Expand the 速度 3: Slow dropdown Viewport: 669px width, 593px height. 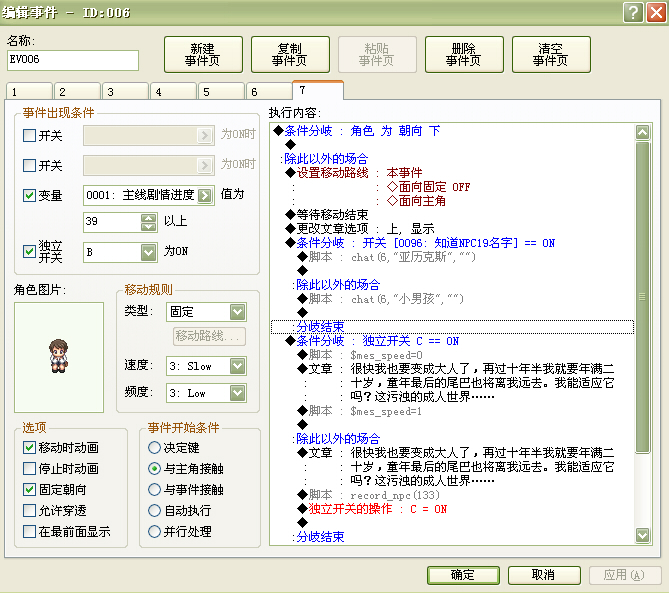238,366
